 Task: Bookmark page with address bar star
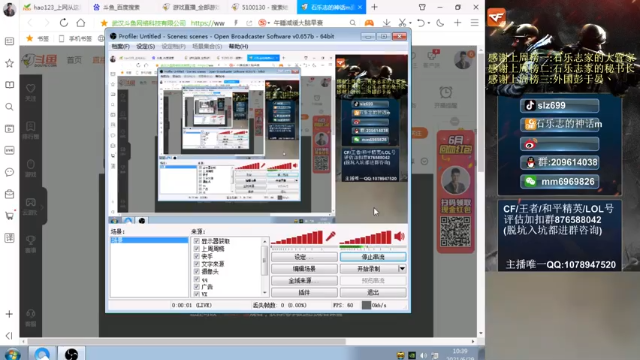[104, 23]
